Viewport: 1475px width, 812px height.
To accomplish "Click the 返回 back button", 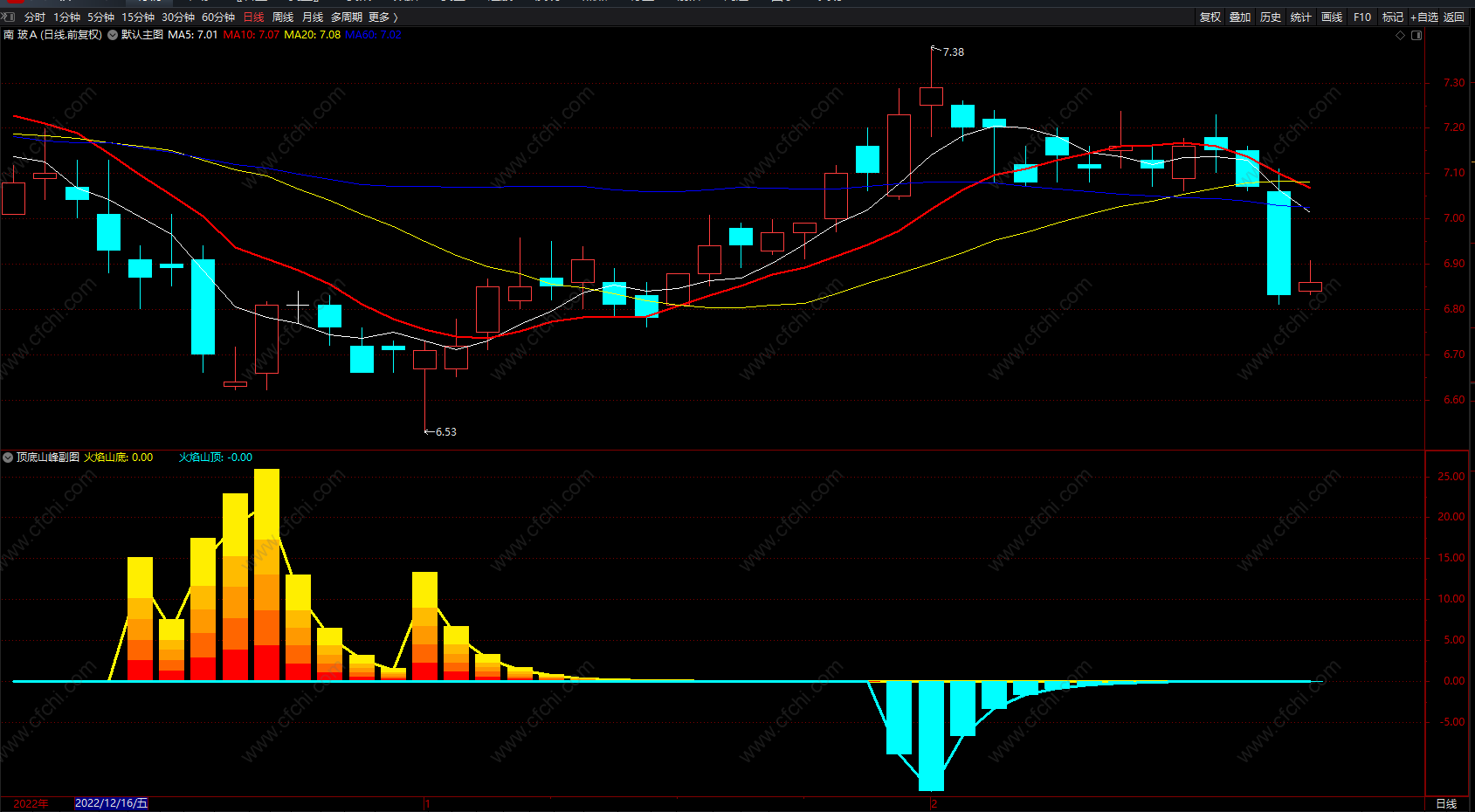I will coord(1454,17).
